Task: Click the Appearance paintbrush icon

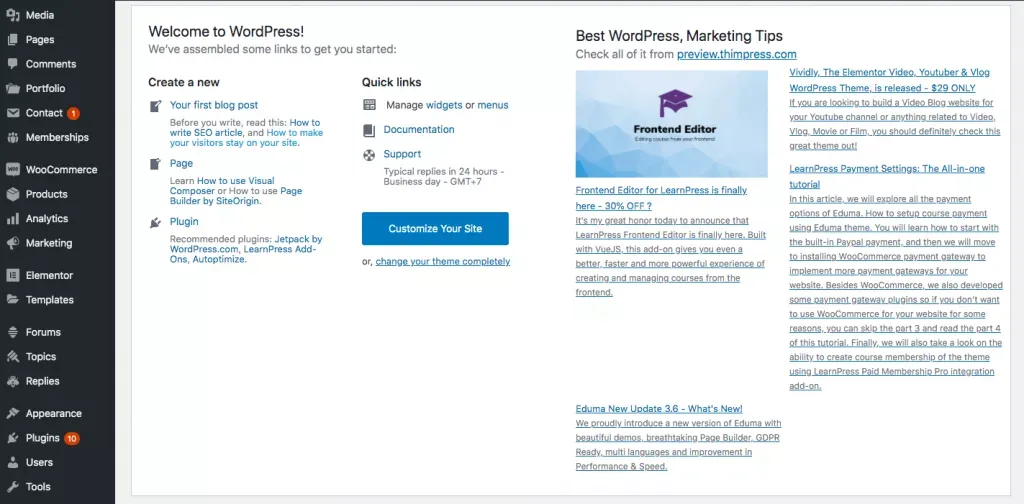Action: (12, 413)
